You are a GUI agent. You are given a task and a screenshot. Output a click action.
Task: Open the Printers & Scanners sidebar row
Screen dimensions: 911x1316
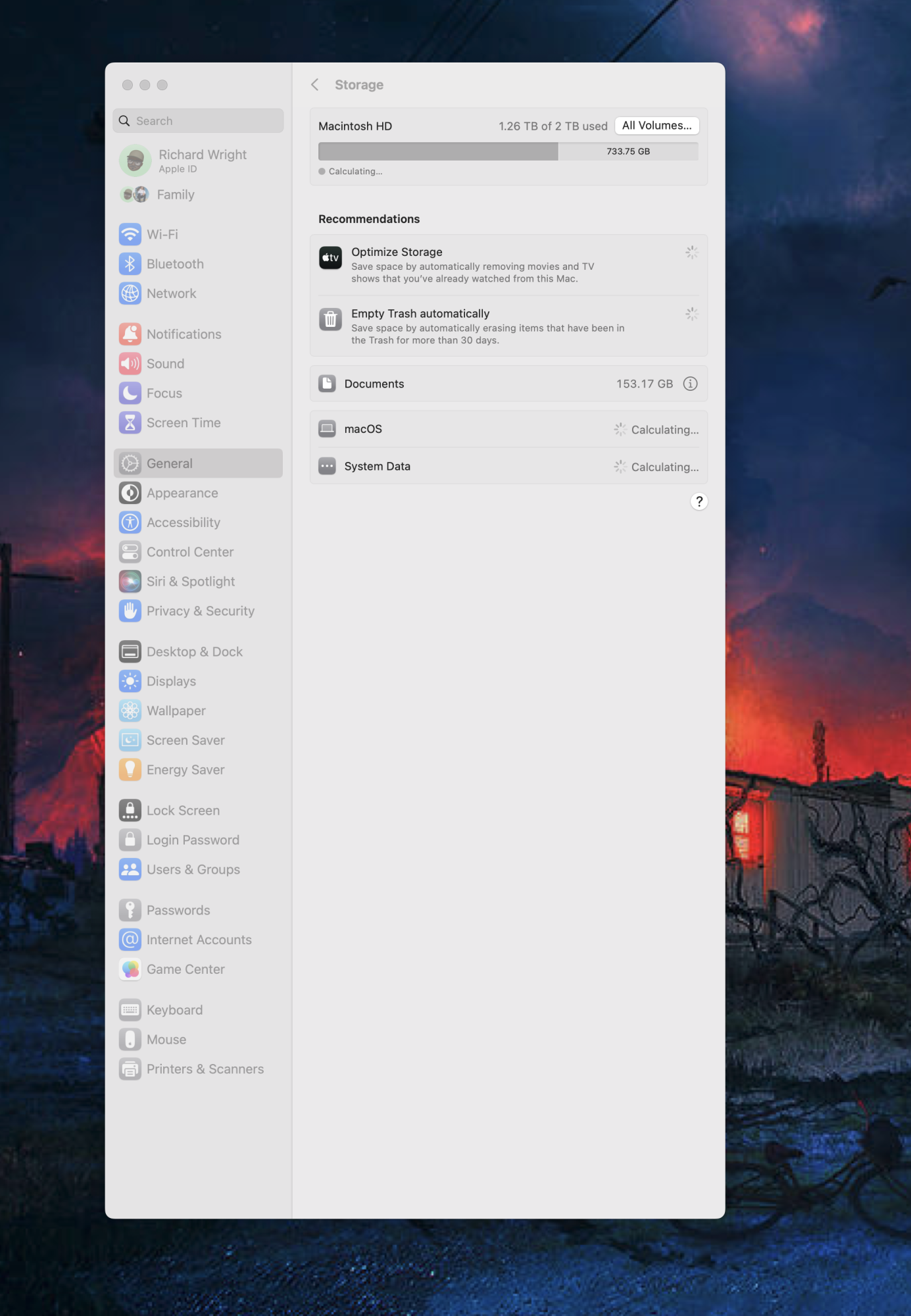click(198, 1069)
